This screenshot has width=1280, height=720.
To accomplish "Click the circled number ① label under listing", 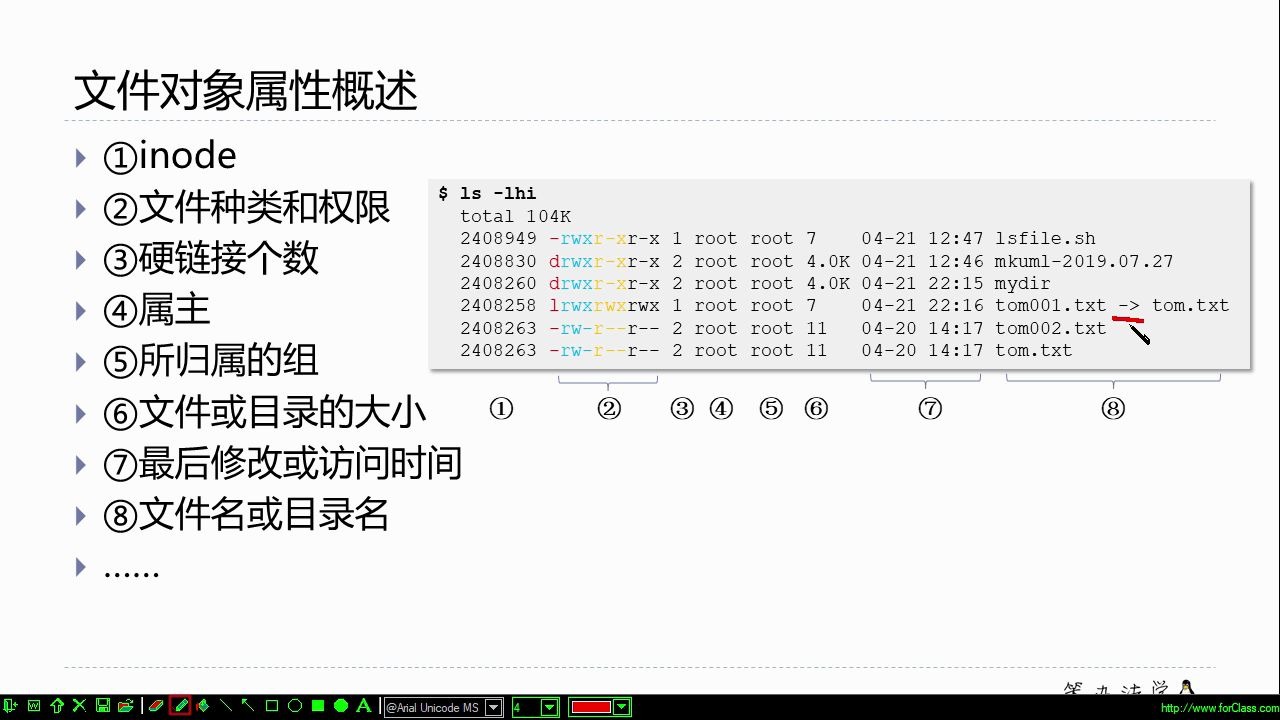I will click(501, 408).
